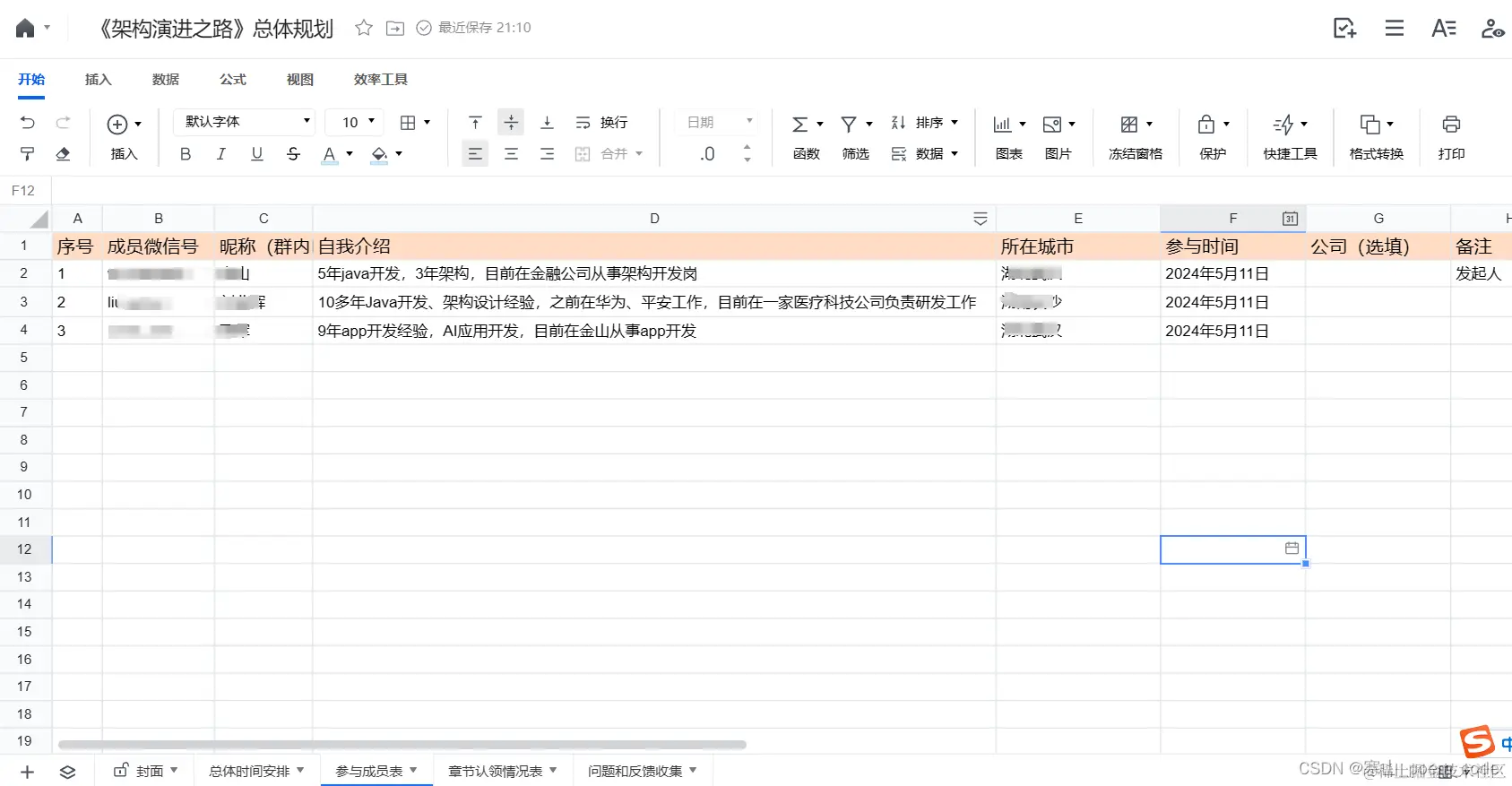Open the default font (默认字体) dropdown
The height and width of the screenshot is (786, 1512).
click(245, 122)
